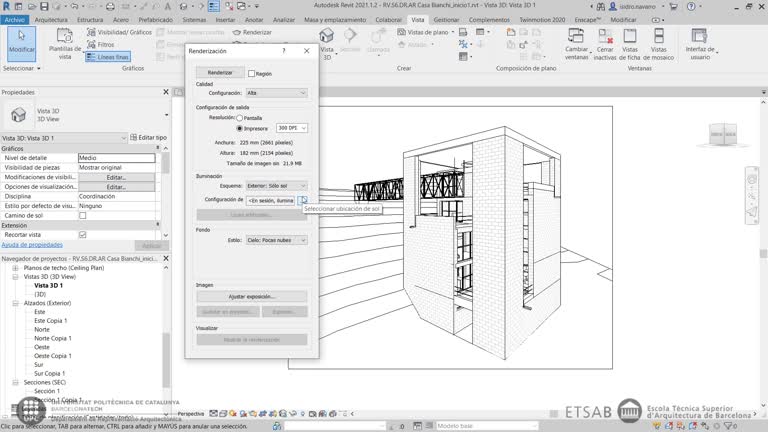This screenshot has height=432, width=768.
Task: Click the Configuración de sol field in dialog
Action: [271, 200]
